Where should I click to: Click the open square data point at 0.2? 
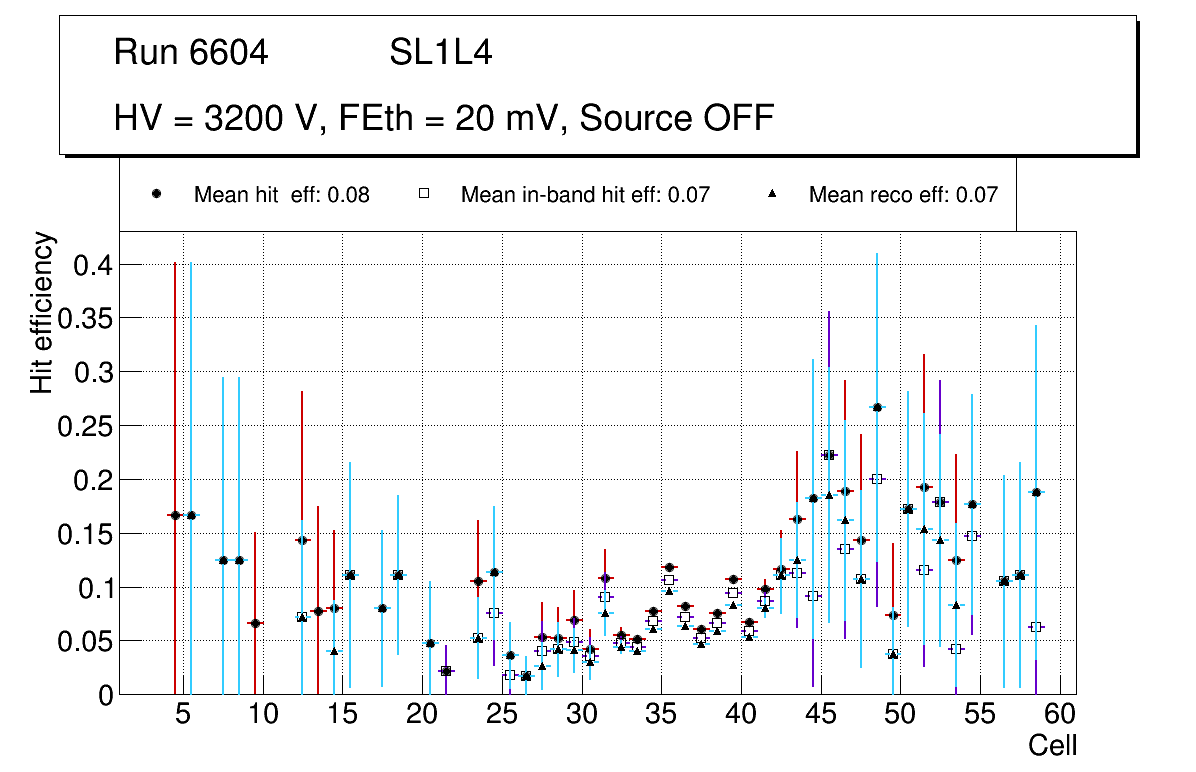877,479
